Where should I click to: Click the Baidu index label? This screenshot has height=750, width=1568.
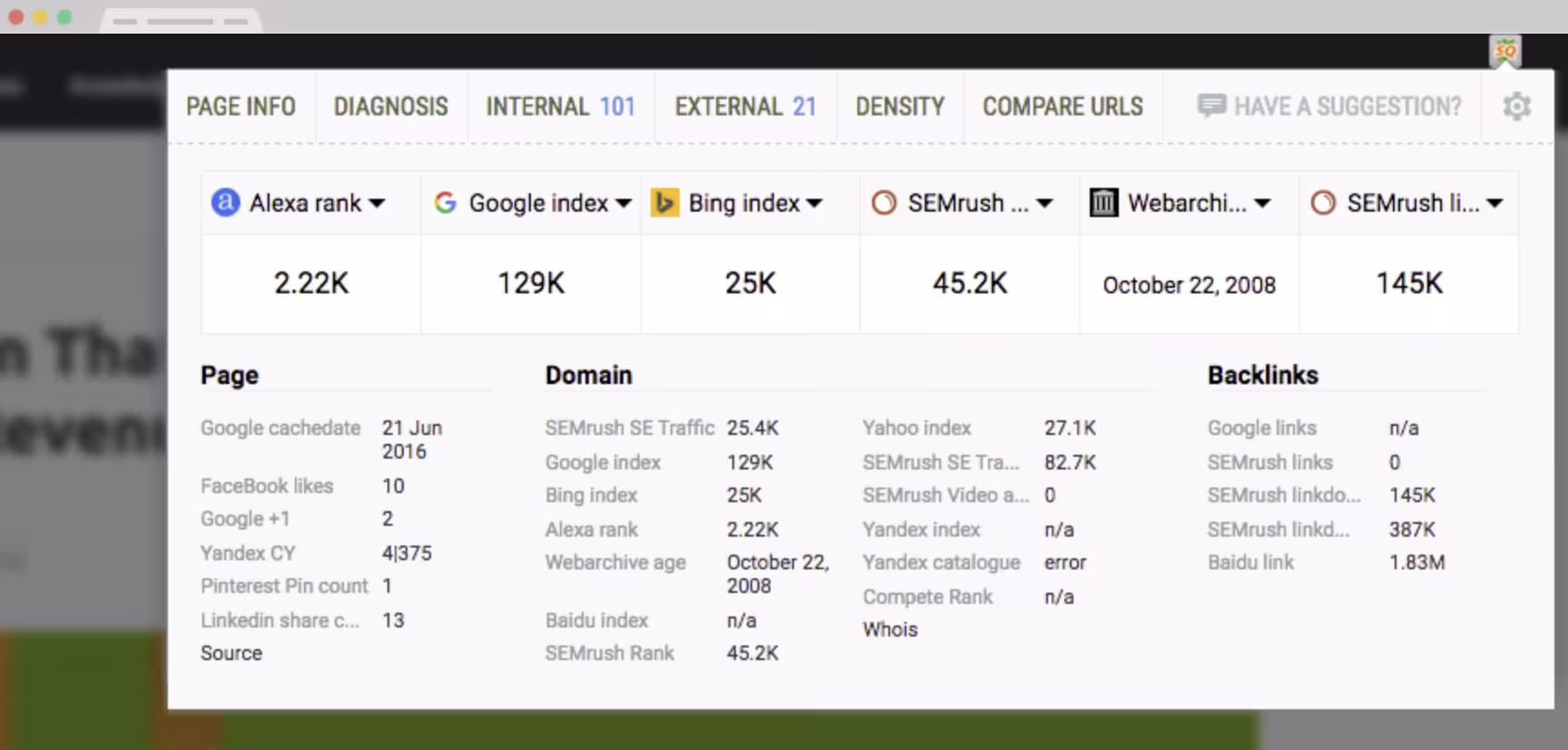coord(596,620)
